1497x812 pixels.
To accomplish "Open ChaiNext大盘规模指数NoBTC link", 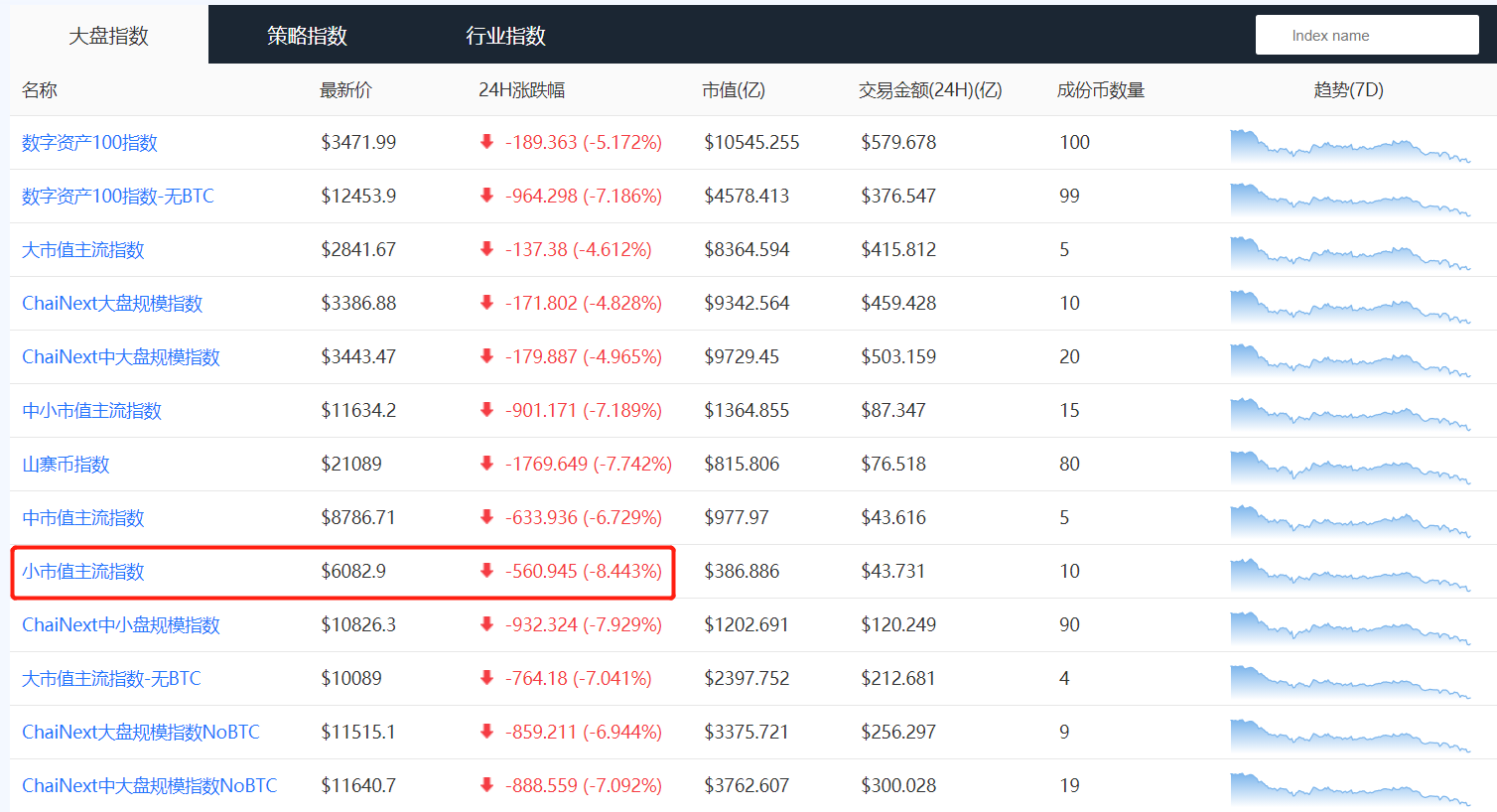I will [x=141, y=733].
